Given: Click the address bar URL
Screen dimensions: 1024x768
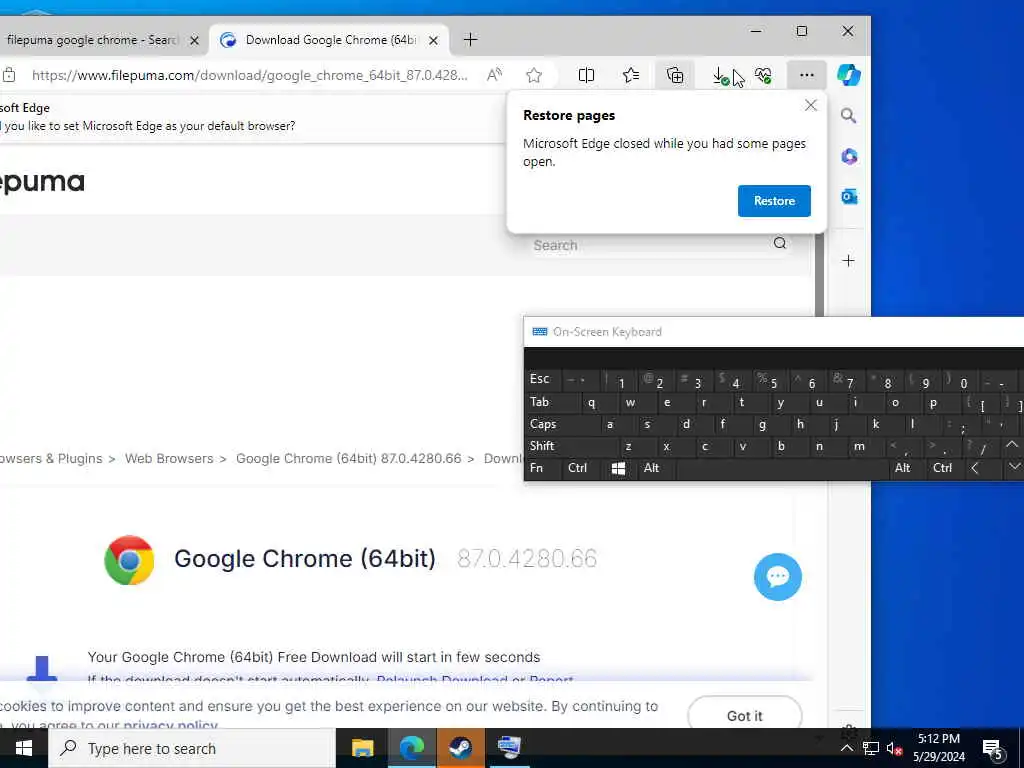Looking at the screenshot, I should pos(249,76).
